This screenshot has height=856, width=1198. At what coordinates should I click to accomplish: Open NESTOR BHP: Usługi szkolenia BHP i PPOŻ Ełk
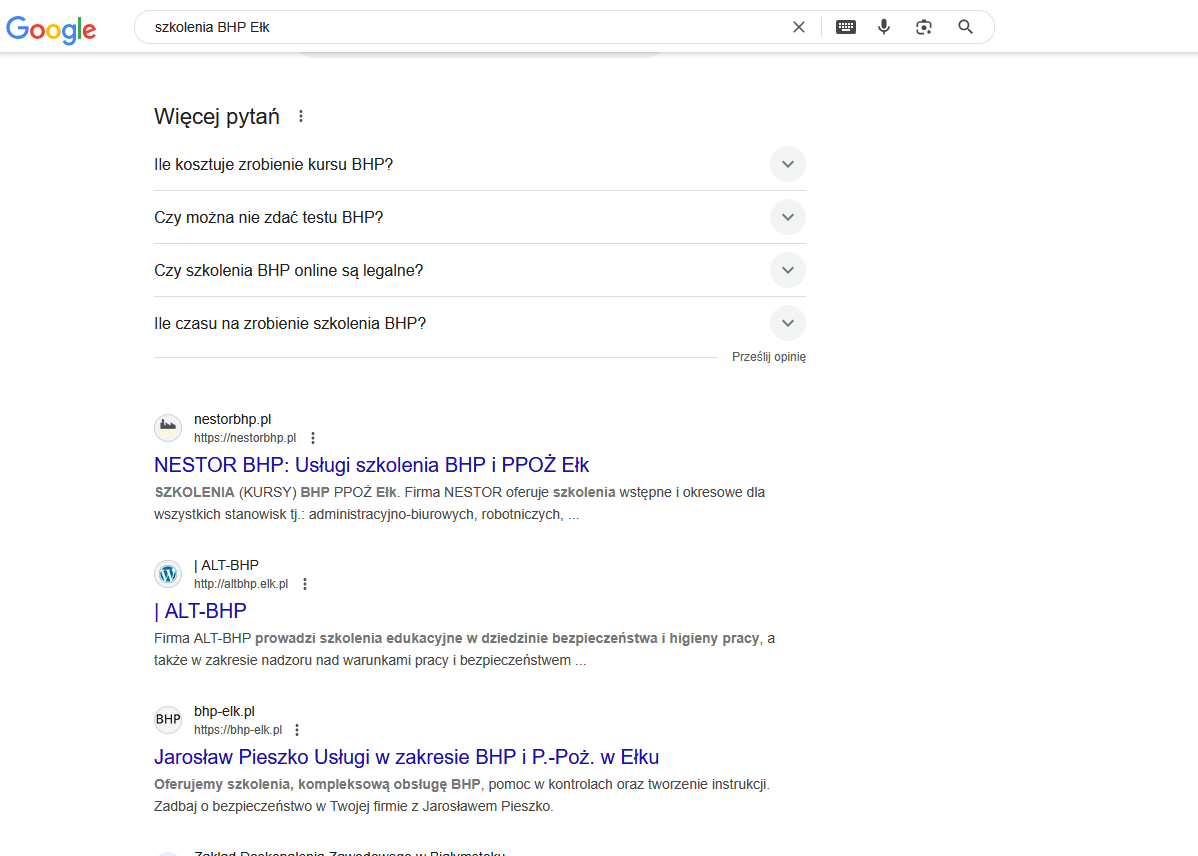coord(371,465)
